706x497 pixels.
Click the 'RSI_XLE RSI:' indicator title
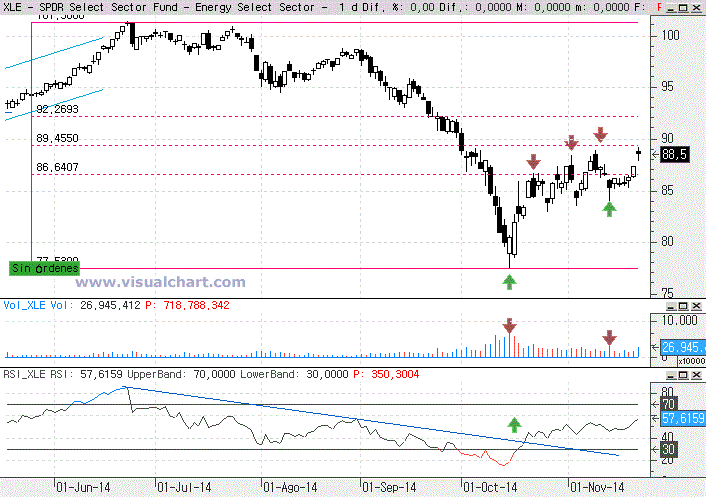point(40,374)
